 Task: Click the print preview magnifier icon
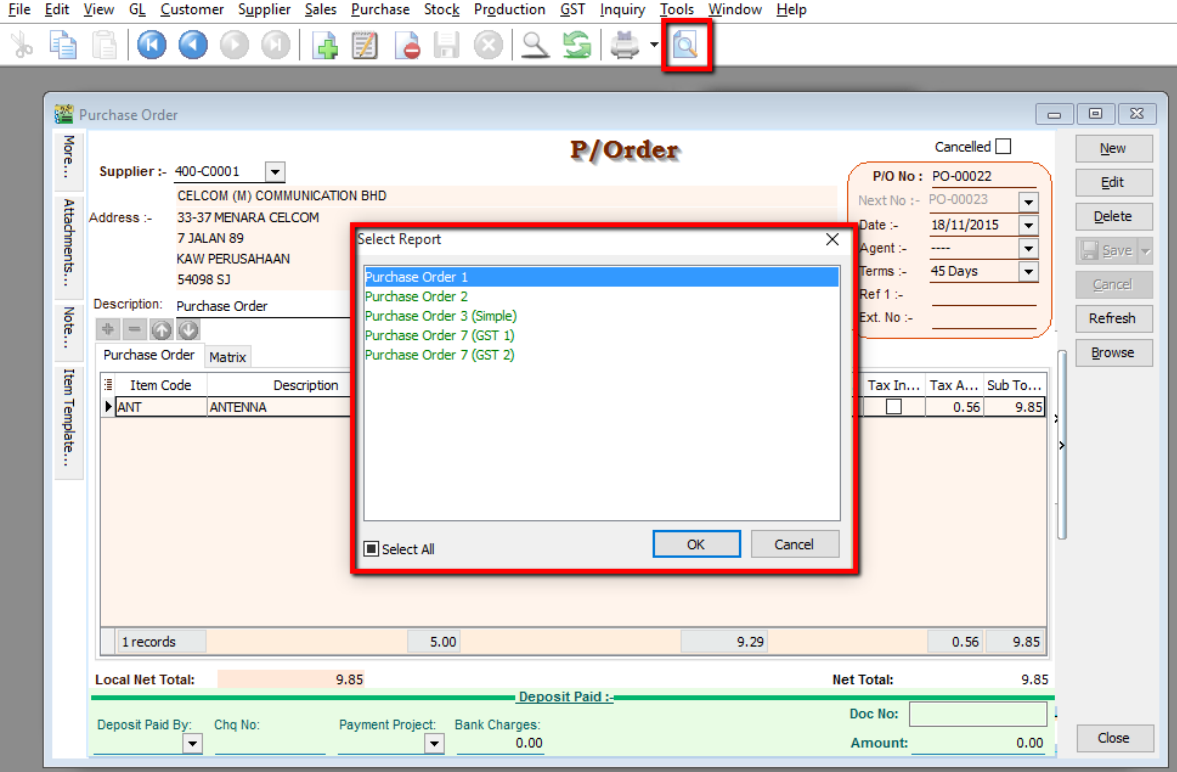pyautogui.click(x=685, y=46)
